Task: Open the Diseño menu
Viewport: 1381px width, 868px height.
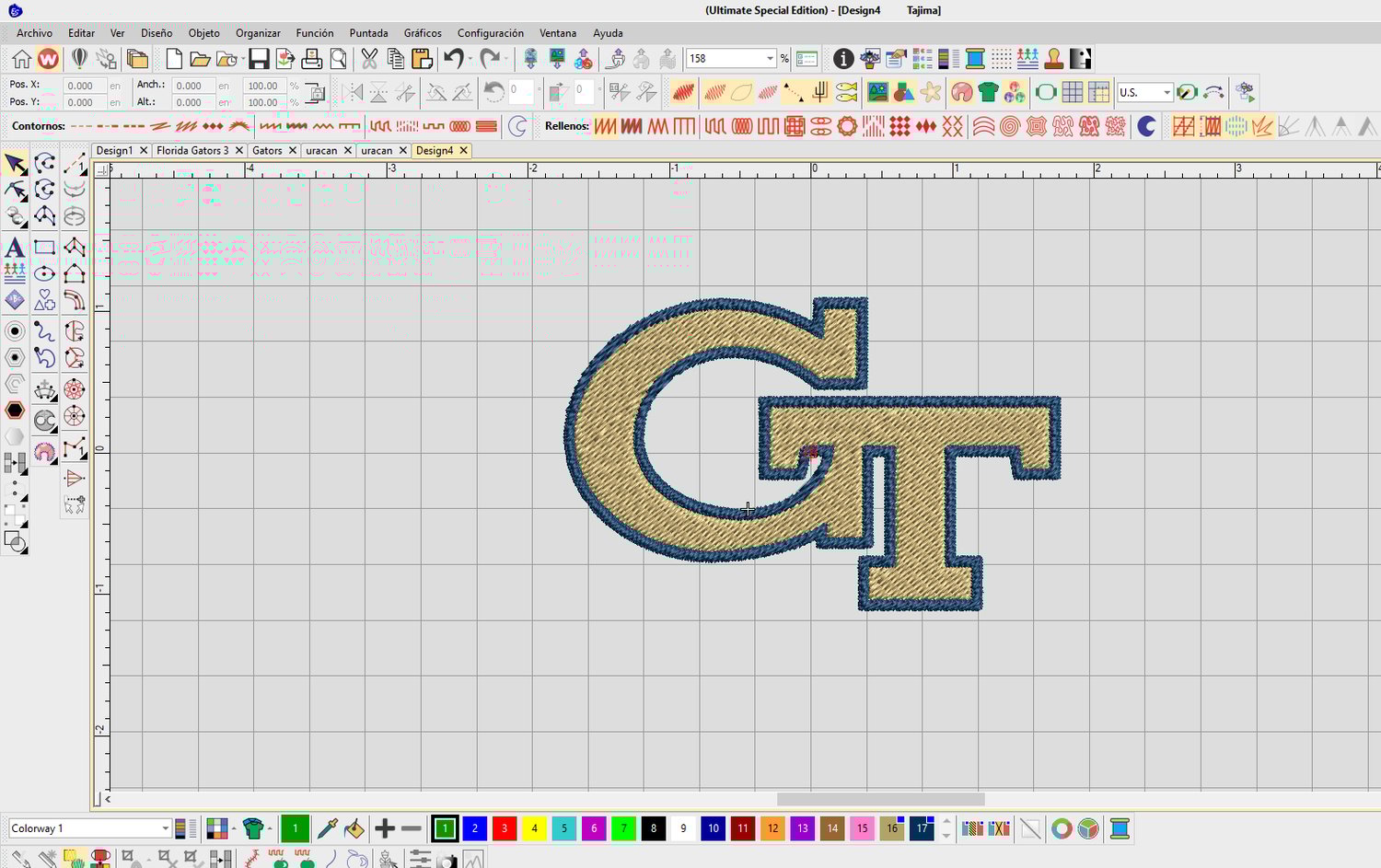Action: pyautogui.click(x=156, y=33)
